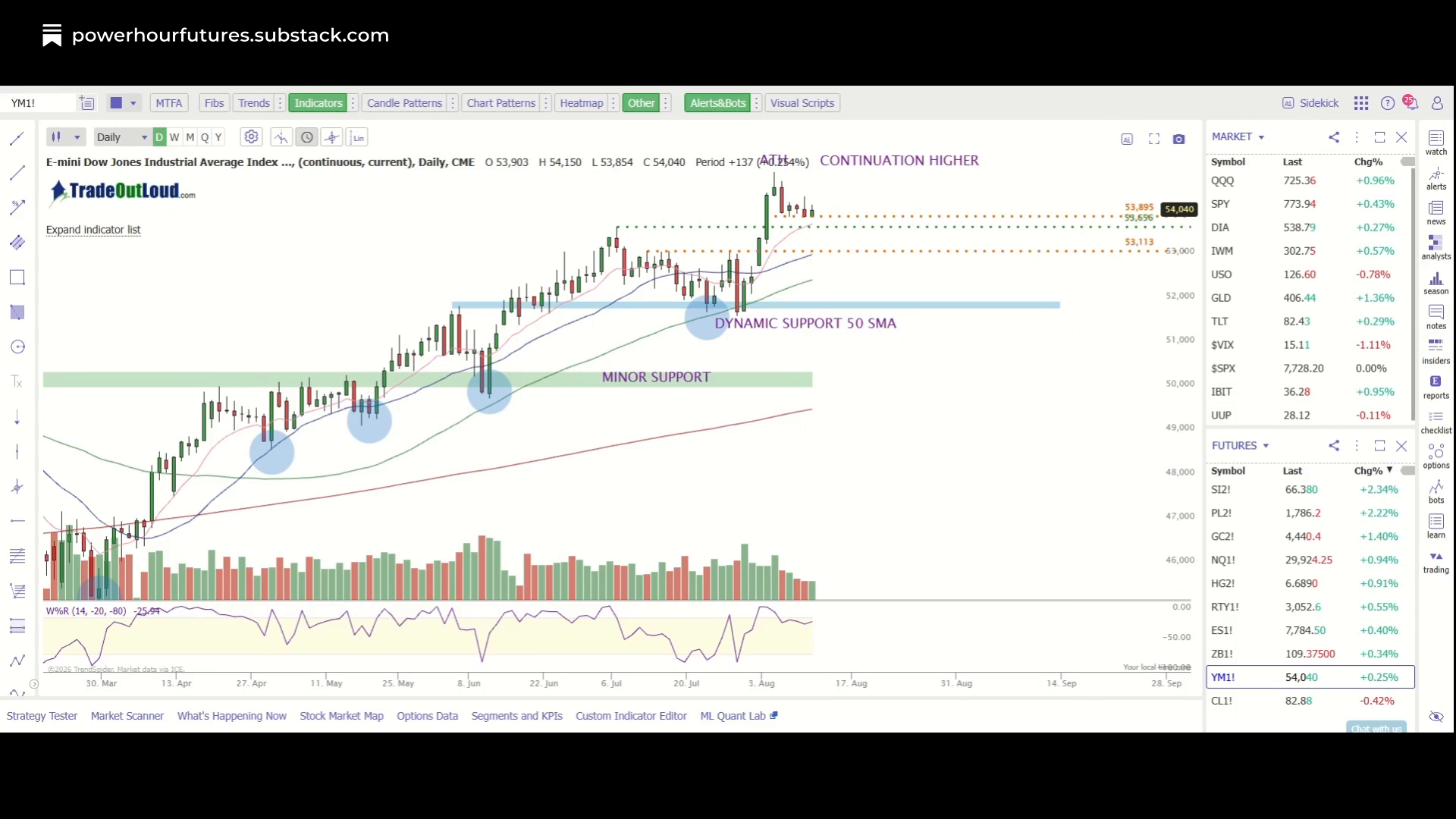Image resolution: width=1456 pixels, height=819 pixels.
Task: Open the Options Data tab
Action: click(427, 716)
